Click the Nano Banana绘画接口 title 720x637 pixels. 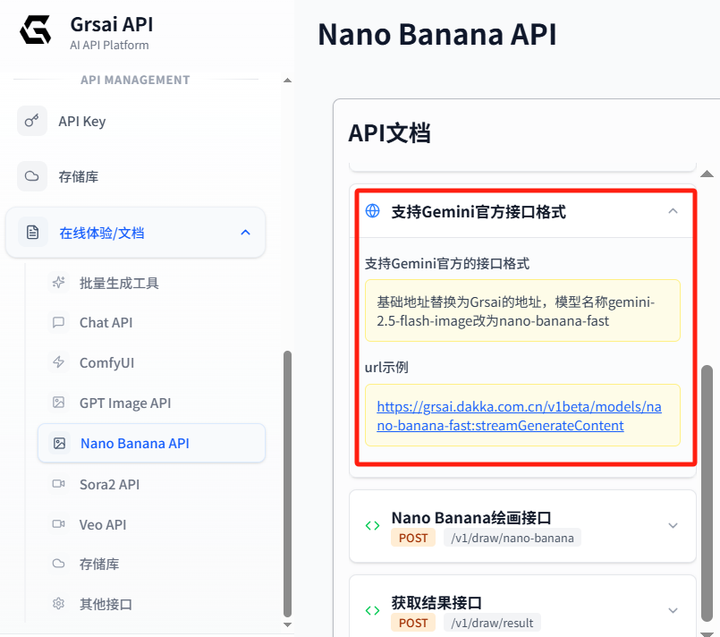[x=471, y=518]
